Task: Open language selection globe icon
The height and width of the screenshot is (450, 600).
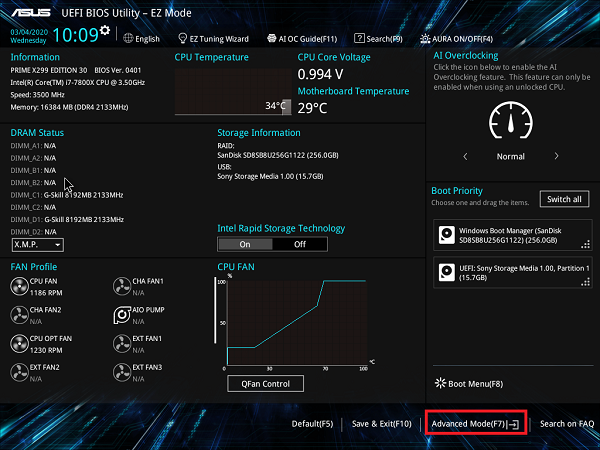Action: coord(128,39)
